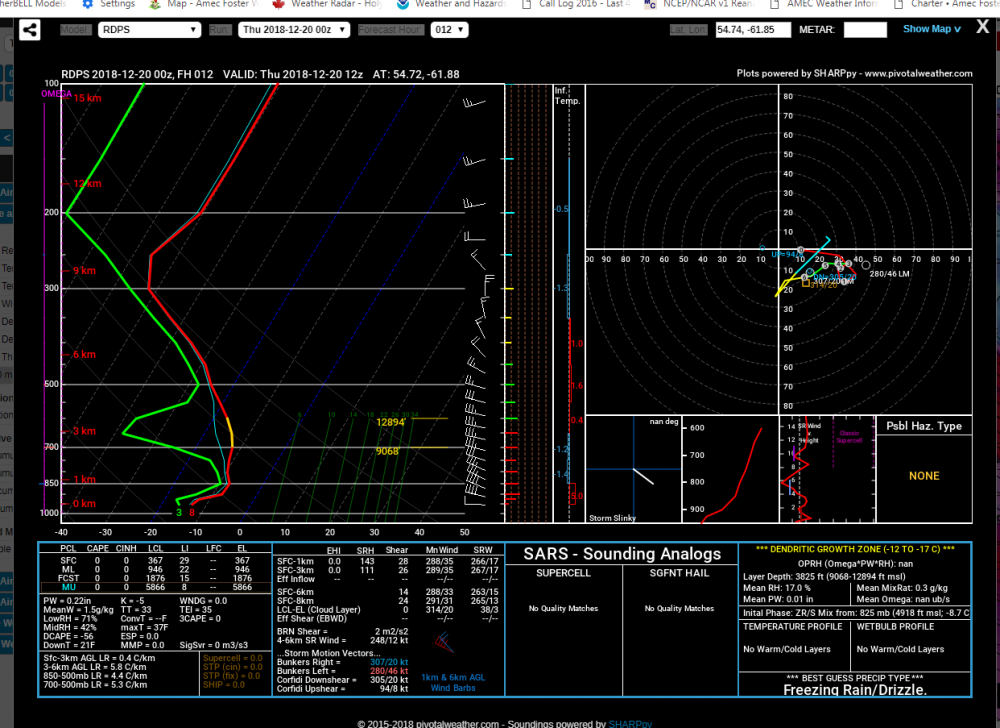Viewport: 1000px width, 728px height.
Task: Click the METAR input box
Action: point(865,29)
